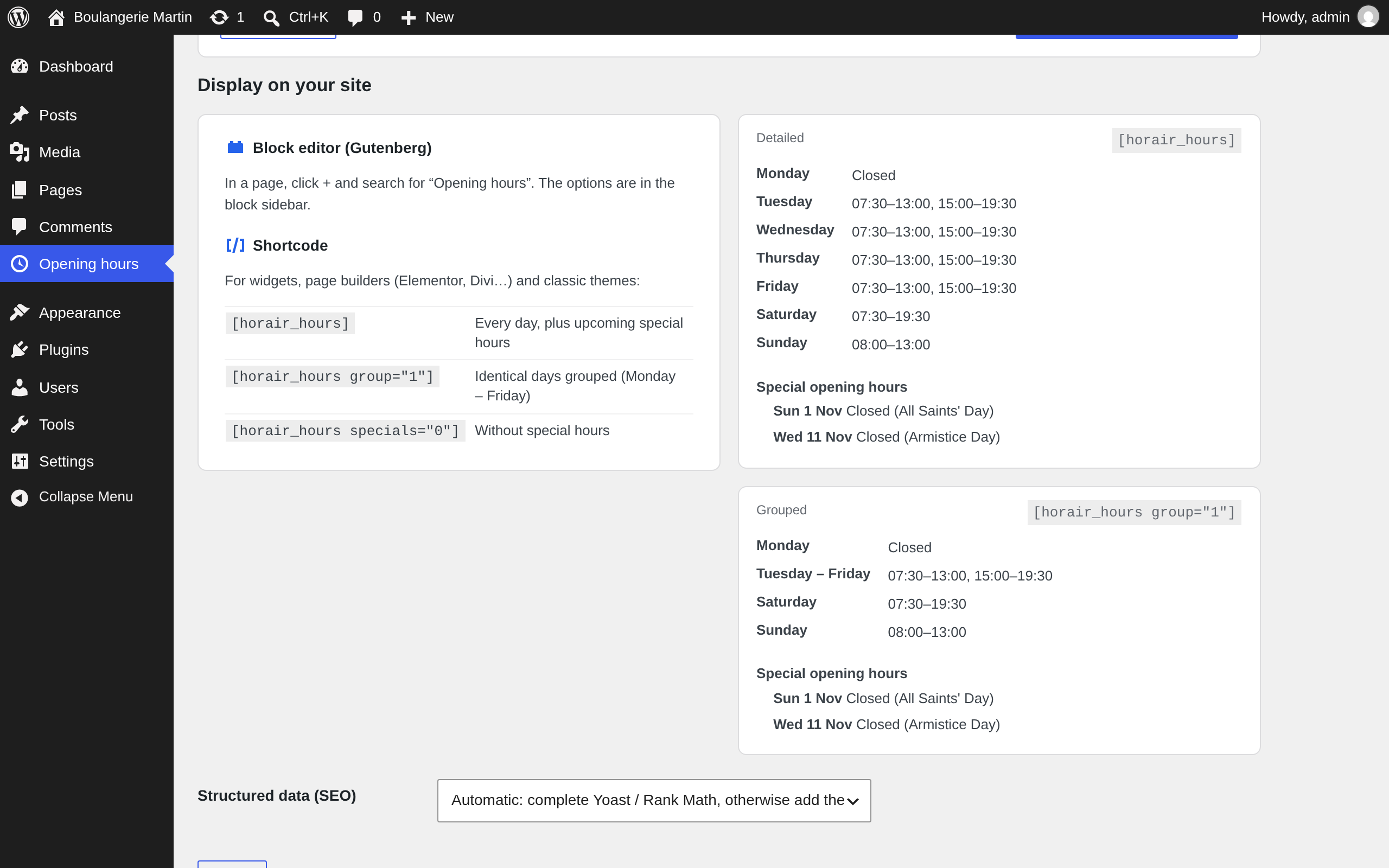Click the blue Block editor icon
This screenshot has width=1389, height=868.
tap(235, 148)
